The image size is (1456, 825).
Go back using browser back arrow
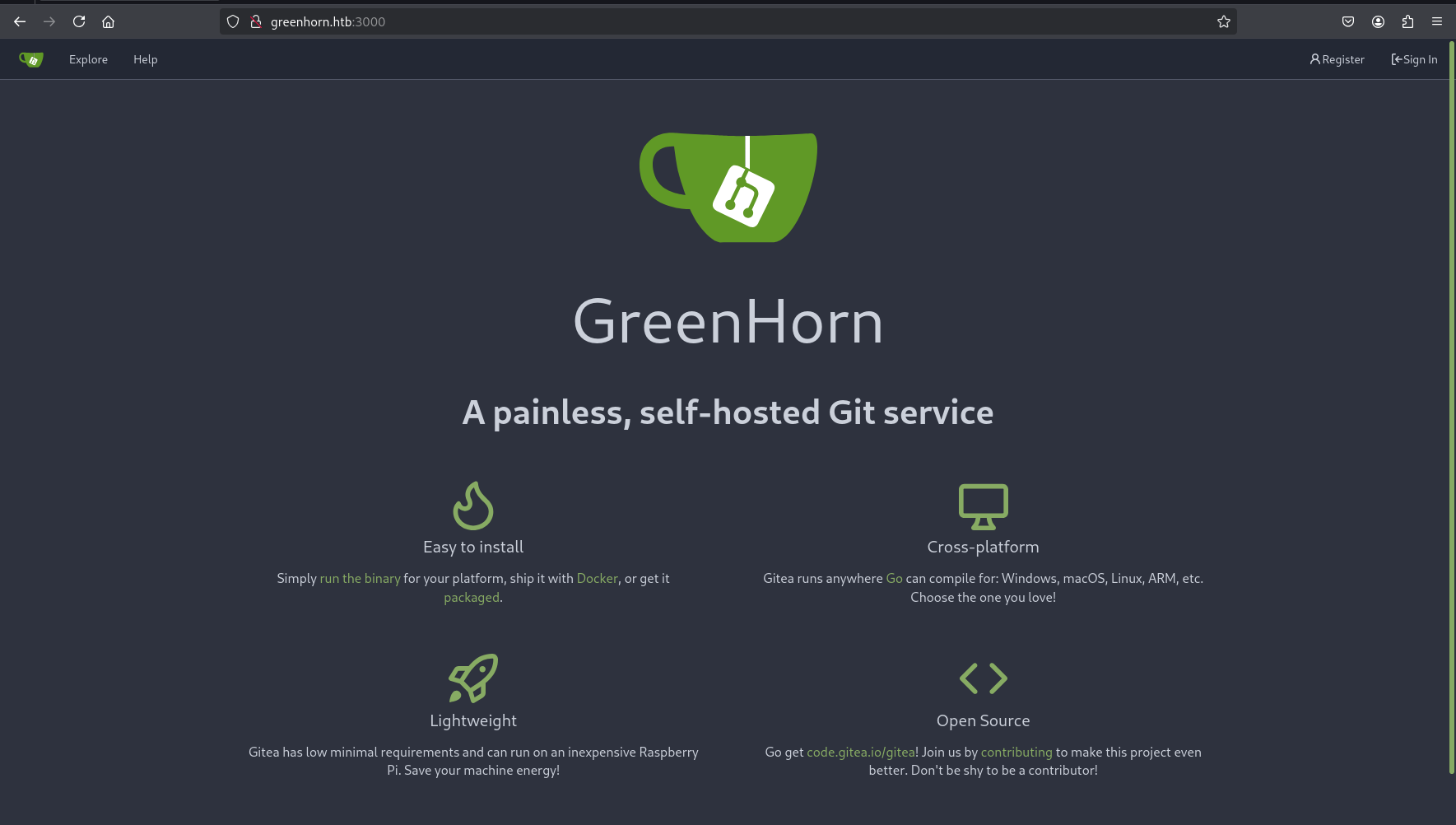click(x=20, y=21)
